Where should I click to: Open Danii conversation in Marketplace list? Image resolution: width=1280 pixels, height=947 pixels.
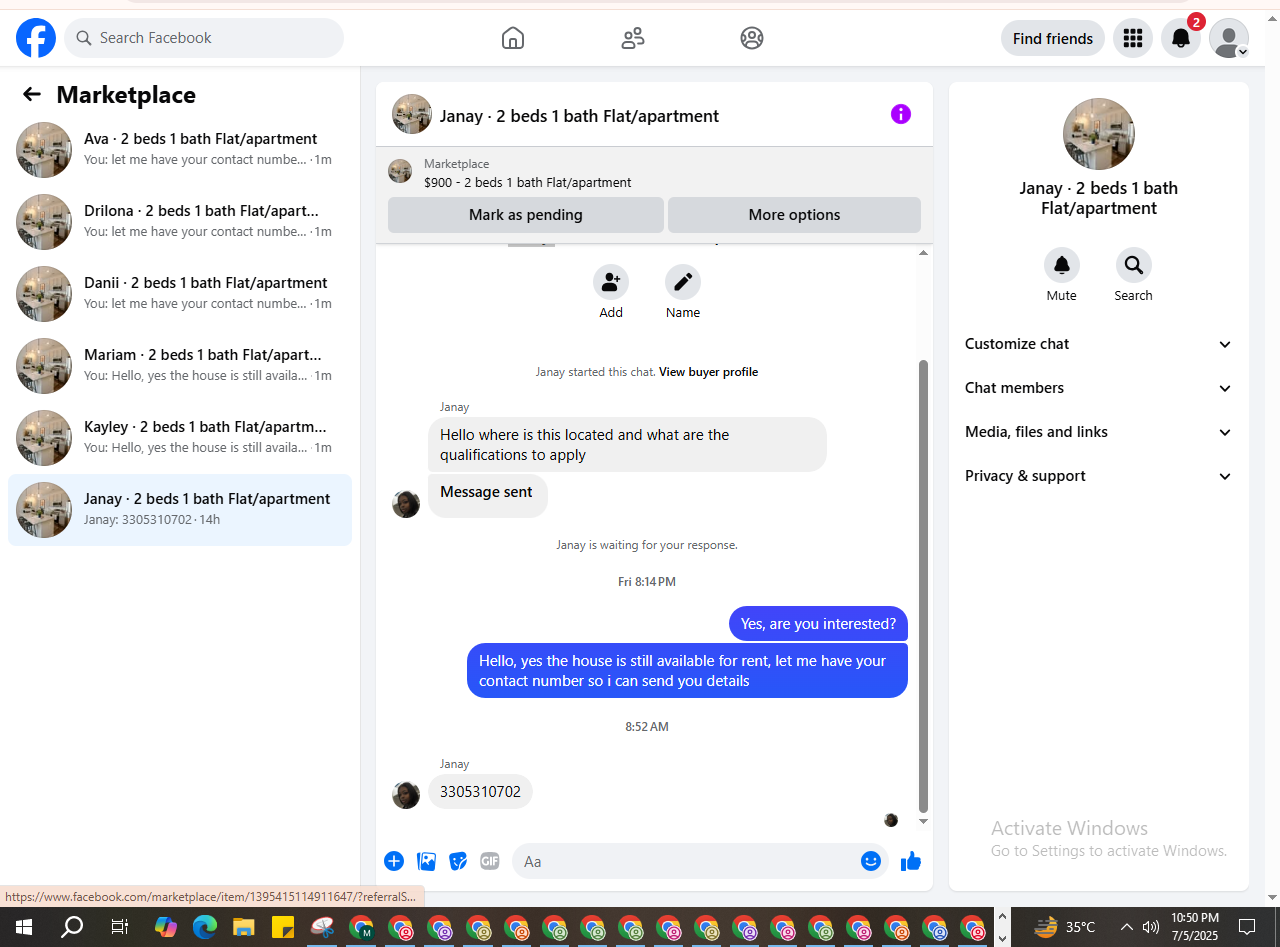(180, 294)
